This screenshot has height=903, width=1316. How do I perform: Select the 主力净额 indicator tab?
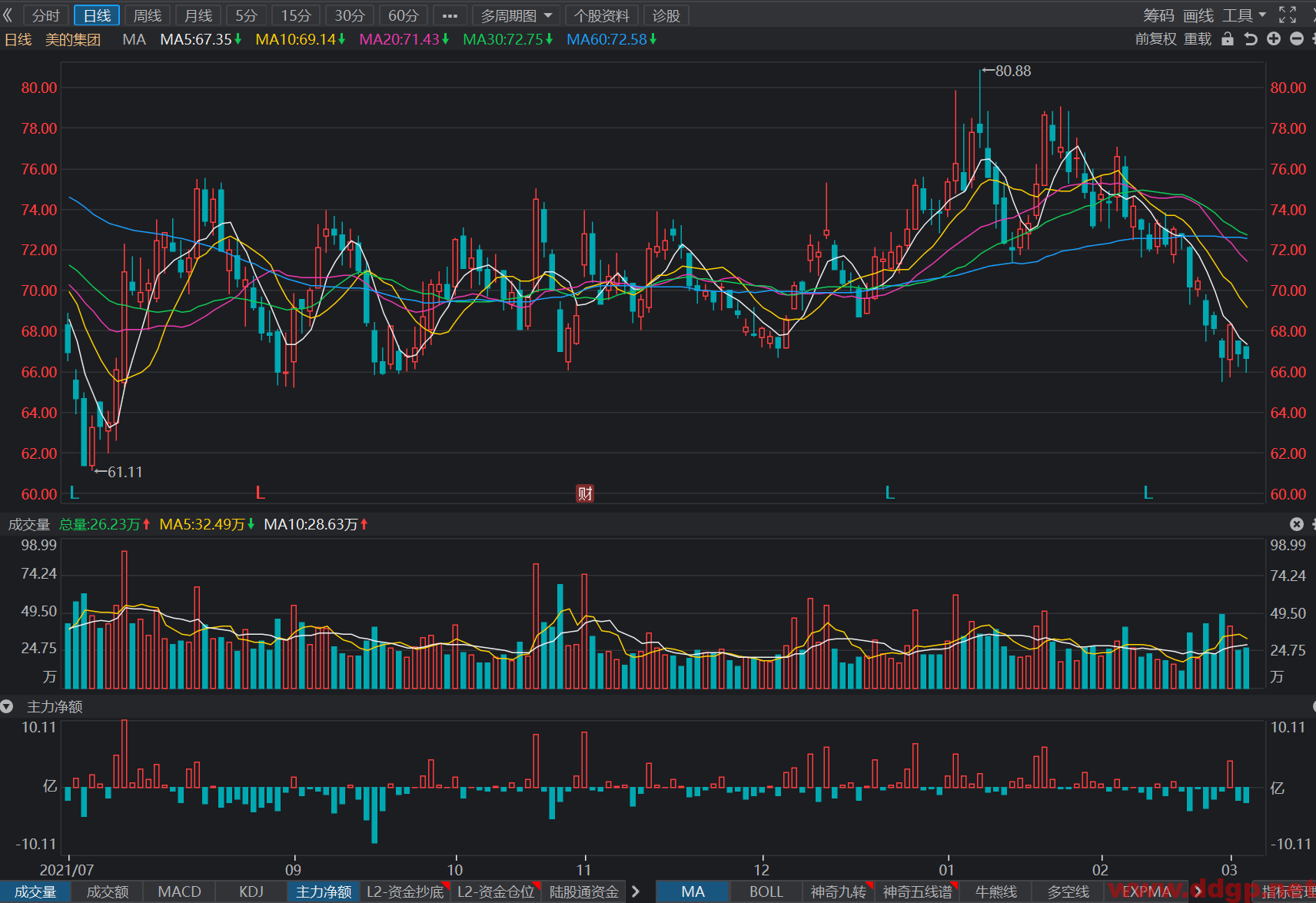(324, 891)
